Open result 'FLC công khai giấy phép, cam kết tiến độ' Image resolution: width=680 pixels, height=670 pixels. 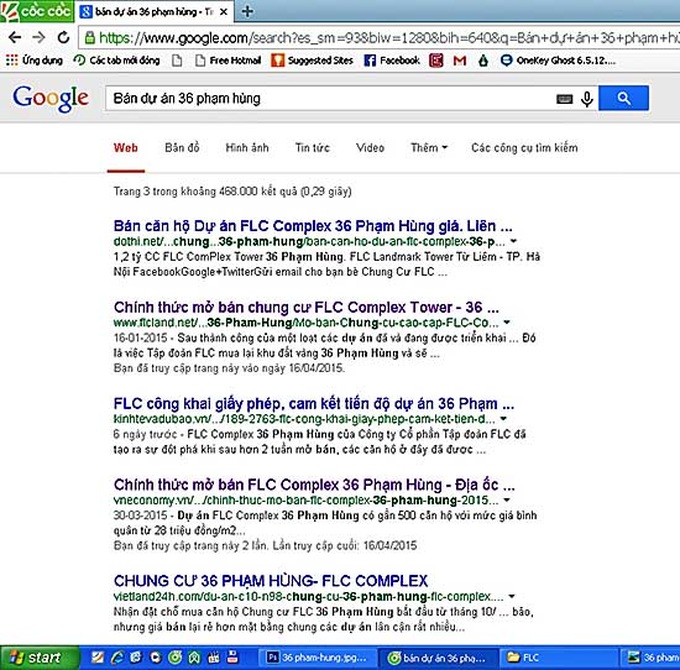tap(314, 404)
